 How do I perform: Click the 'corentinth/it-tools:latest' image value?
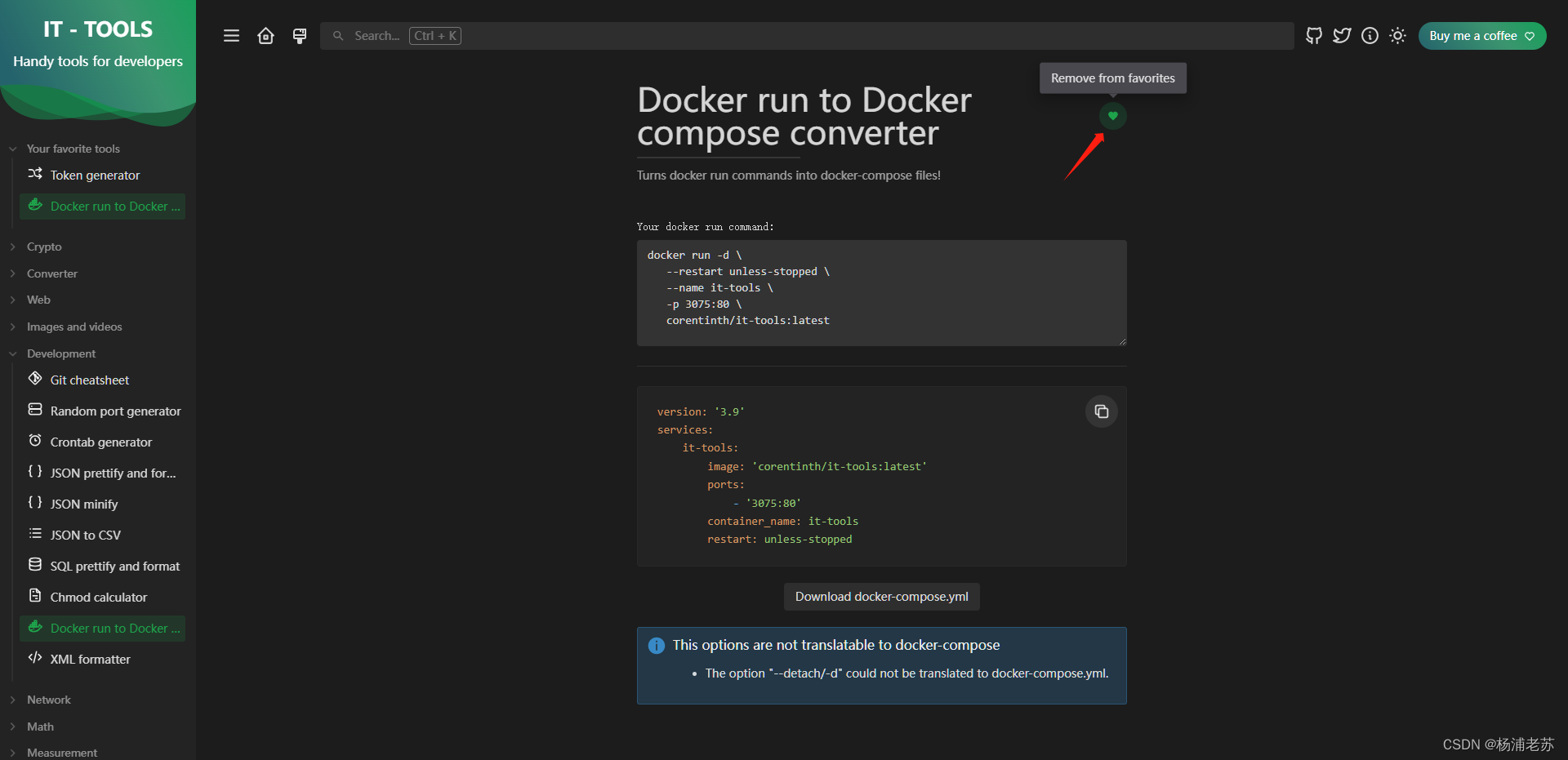(840, 467)
